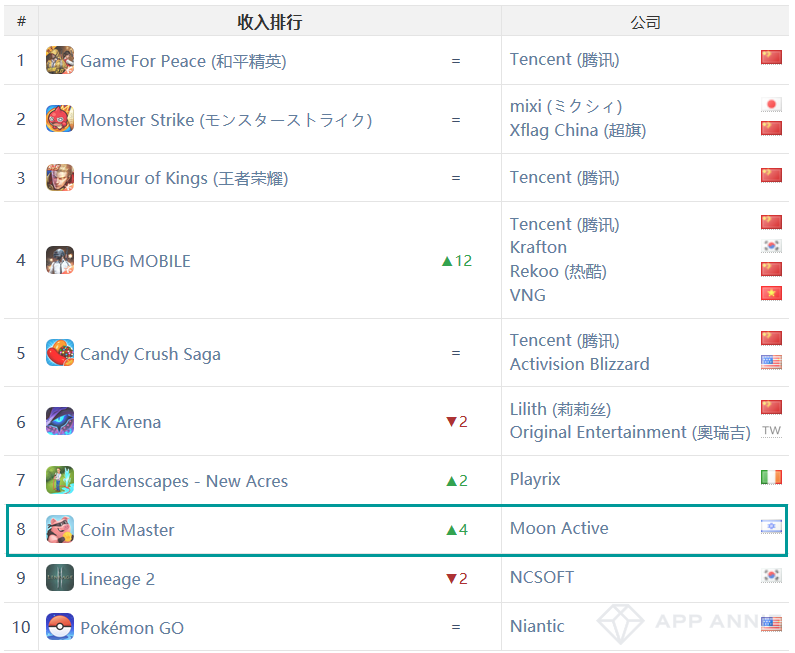Open the Playrix company link
The width and height of the screenshot is (795, 653).
tap(535, 480)
